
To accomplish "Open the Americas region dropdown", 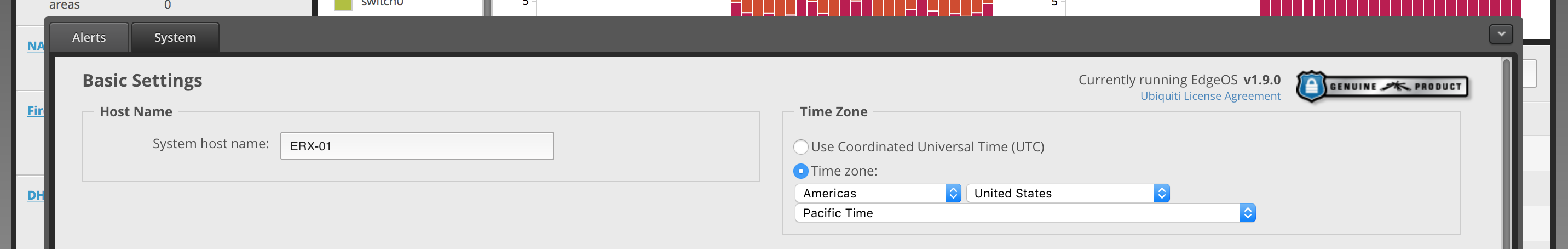I will (x=877, y=194).
